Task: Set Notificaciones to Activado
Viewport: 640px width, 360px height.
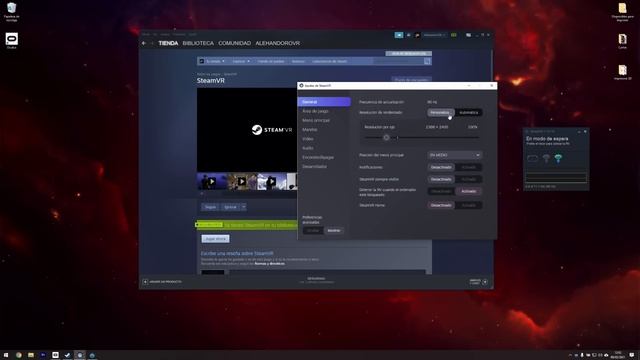Action: coord(469,167)
